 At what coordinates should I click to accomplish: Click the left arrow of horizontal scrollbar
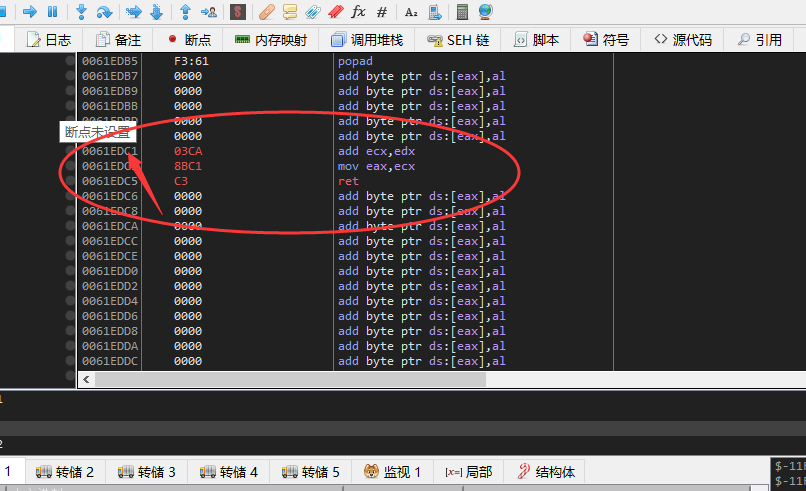click(86, 379)
